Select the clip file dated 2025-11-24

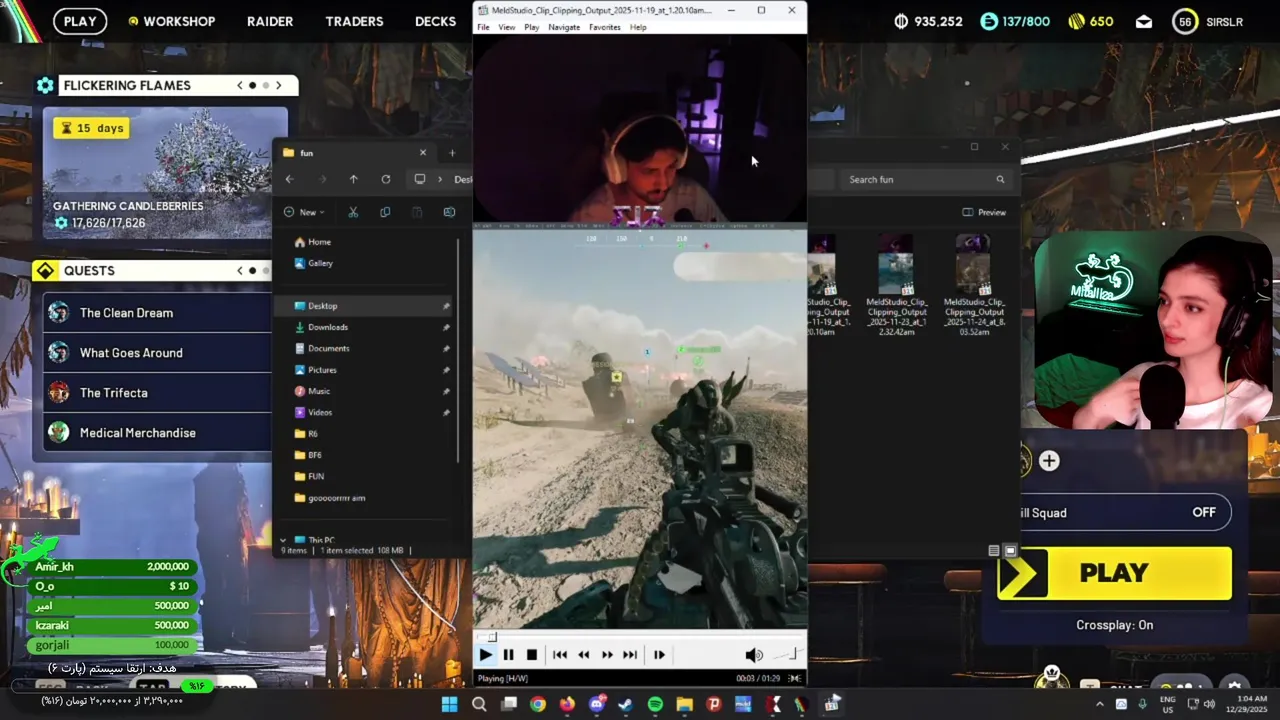pyautogui.click(x=974, y=286)
